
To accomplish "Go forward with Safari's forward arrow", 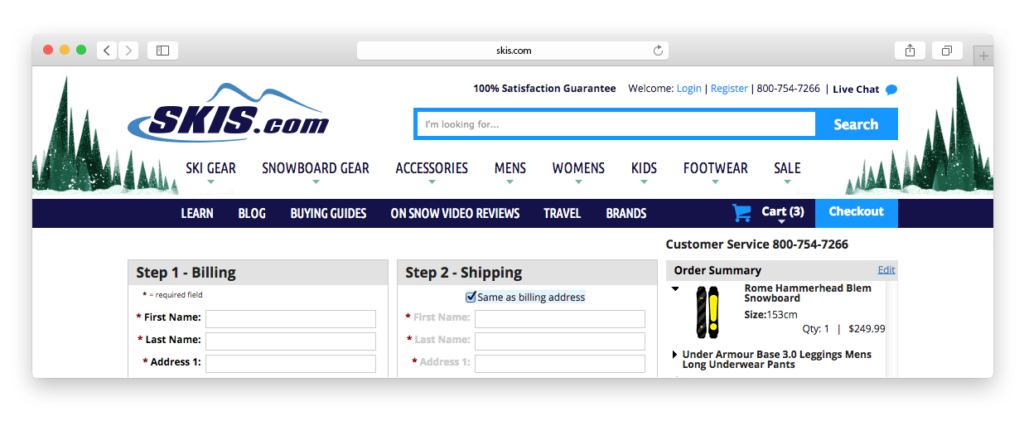I will point(128,50).
